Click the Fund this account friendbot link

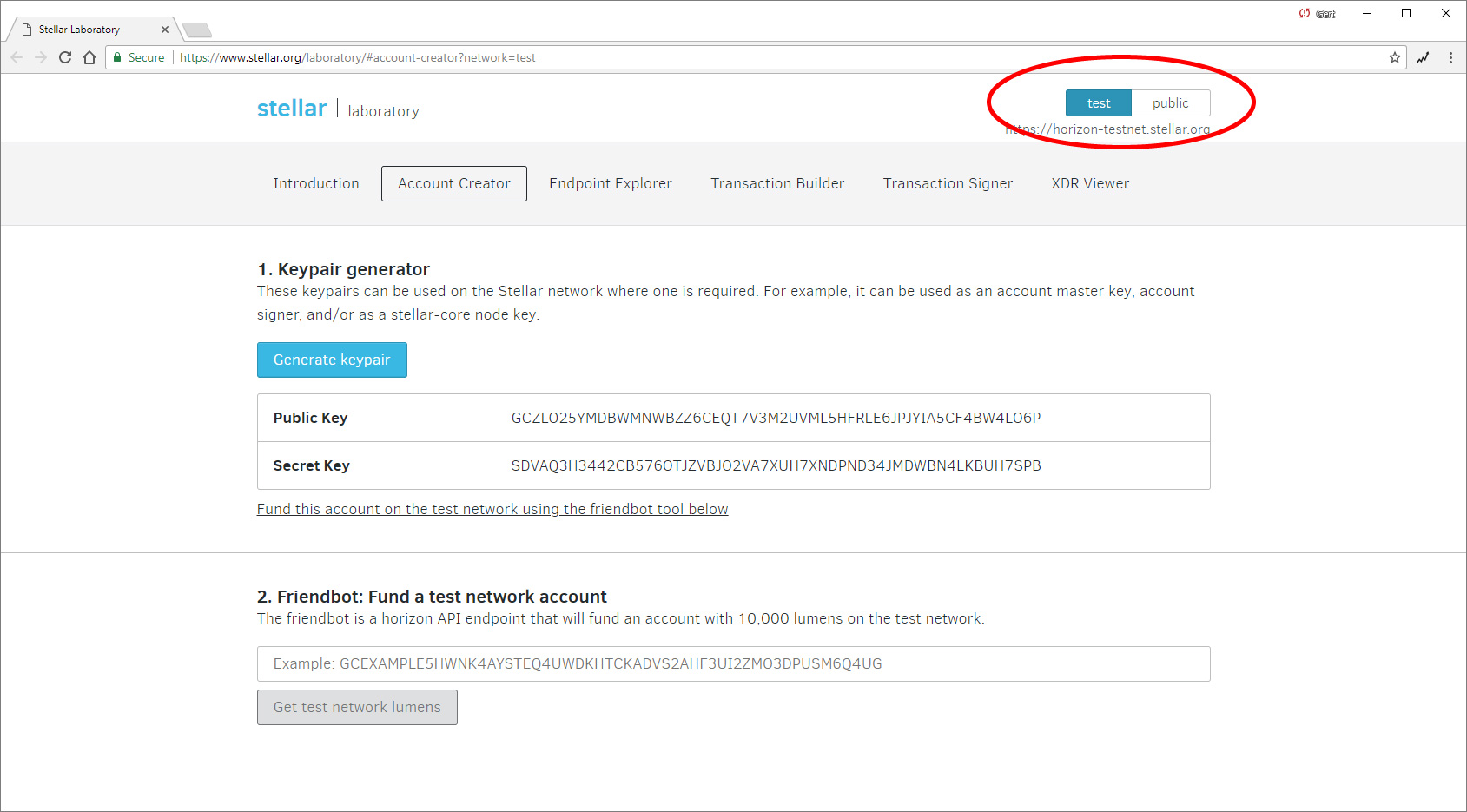coord(492,509)
